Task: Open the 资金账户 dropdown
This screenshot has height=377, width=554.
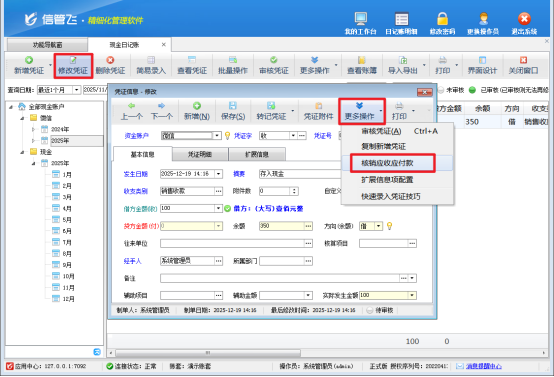Action: point(217,136)
